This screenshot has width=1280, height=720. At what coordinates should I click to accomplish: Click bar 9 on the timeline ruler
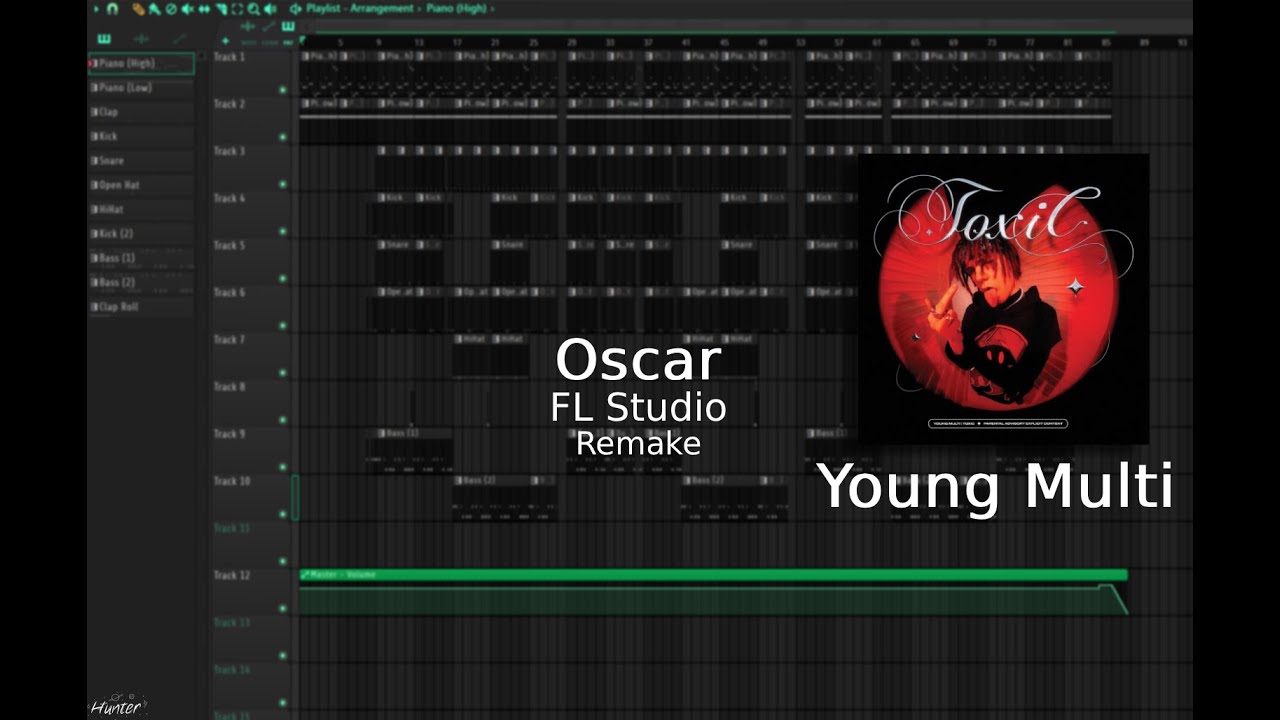tap(378, 43)
